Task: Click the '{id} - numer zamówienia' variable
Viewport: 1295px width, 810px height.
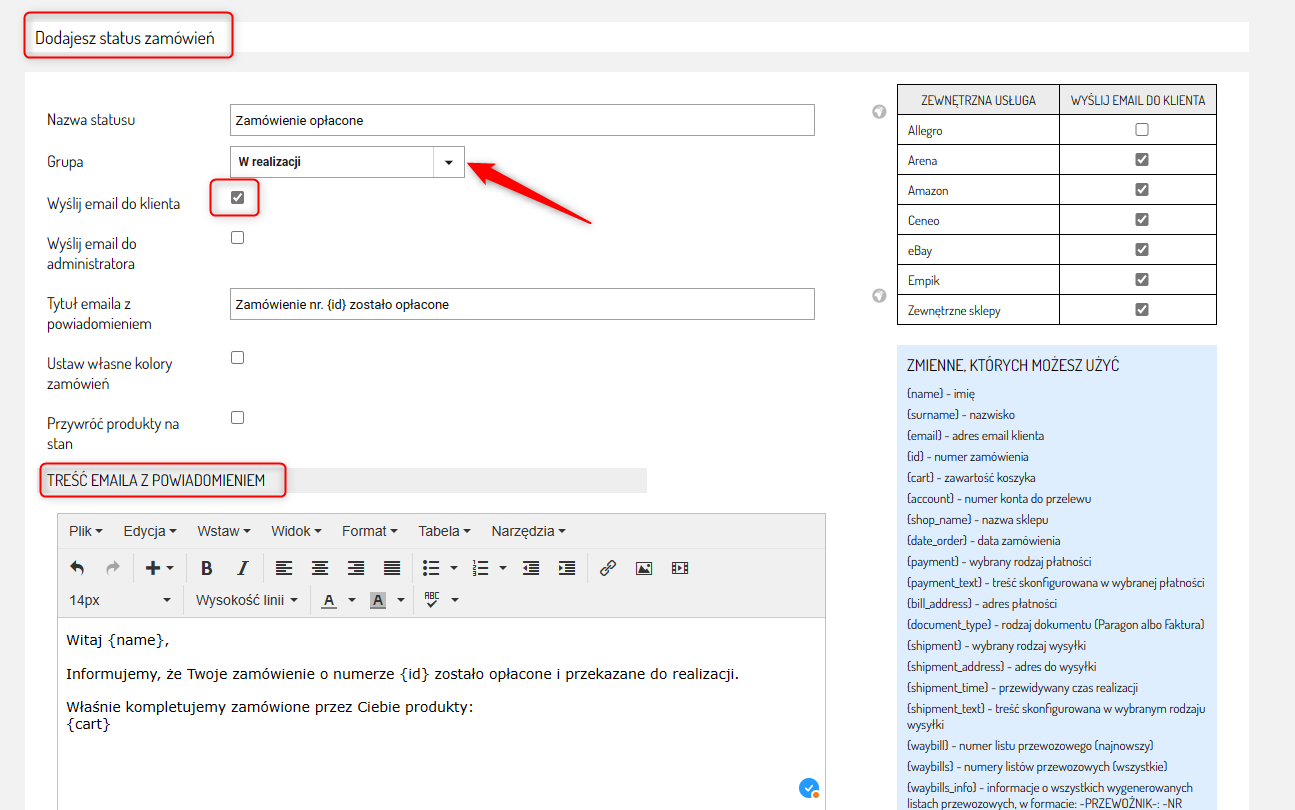Action: coord(967,457)
